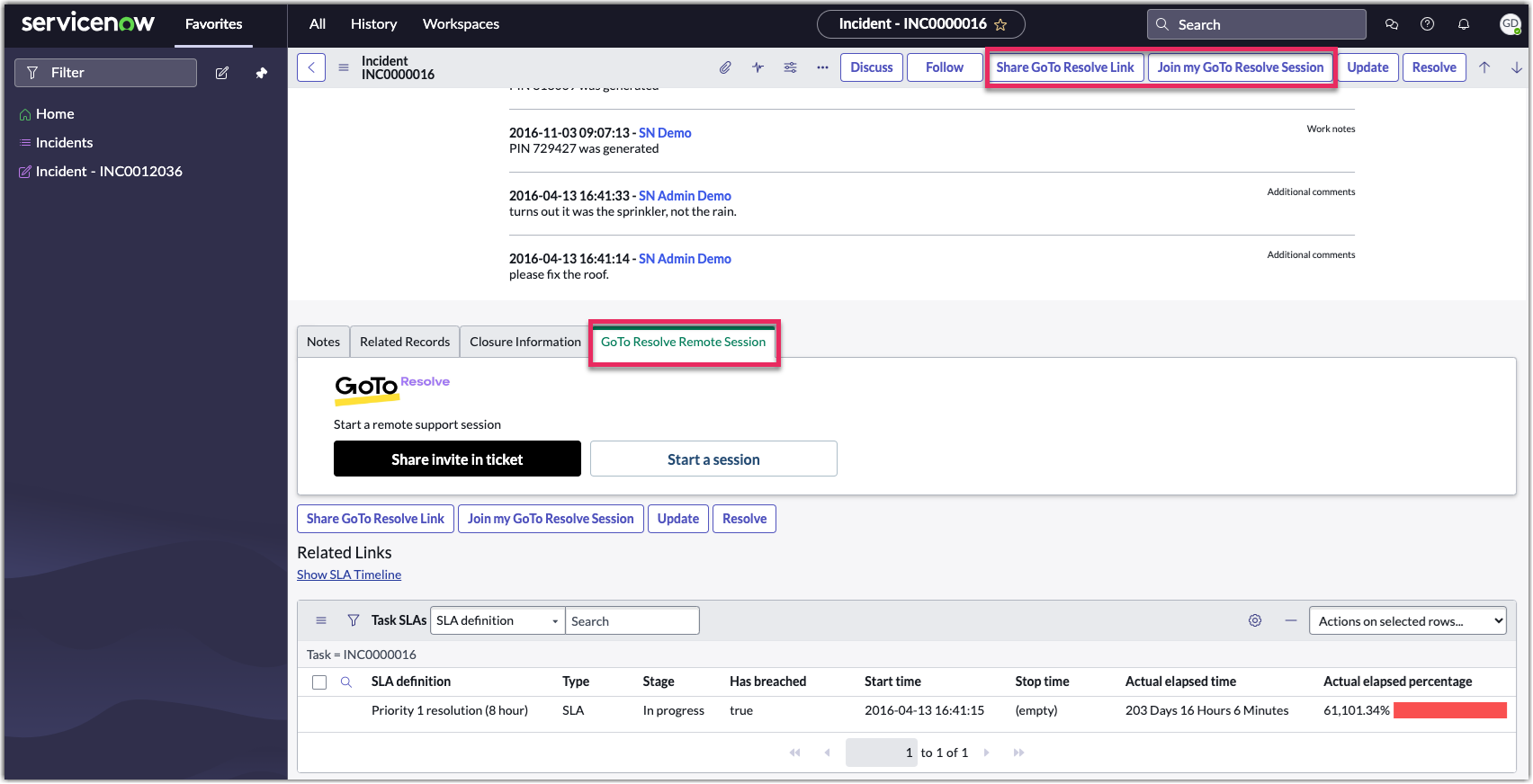Click Start a session button
The image size is (1533, 784).
[713, 459]
